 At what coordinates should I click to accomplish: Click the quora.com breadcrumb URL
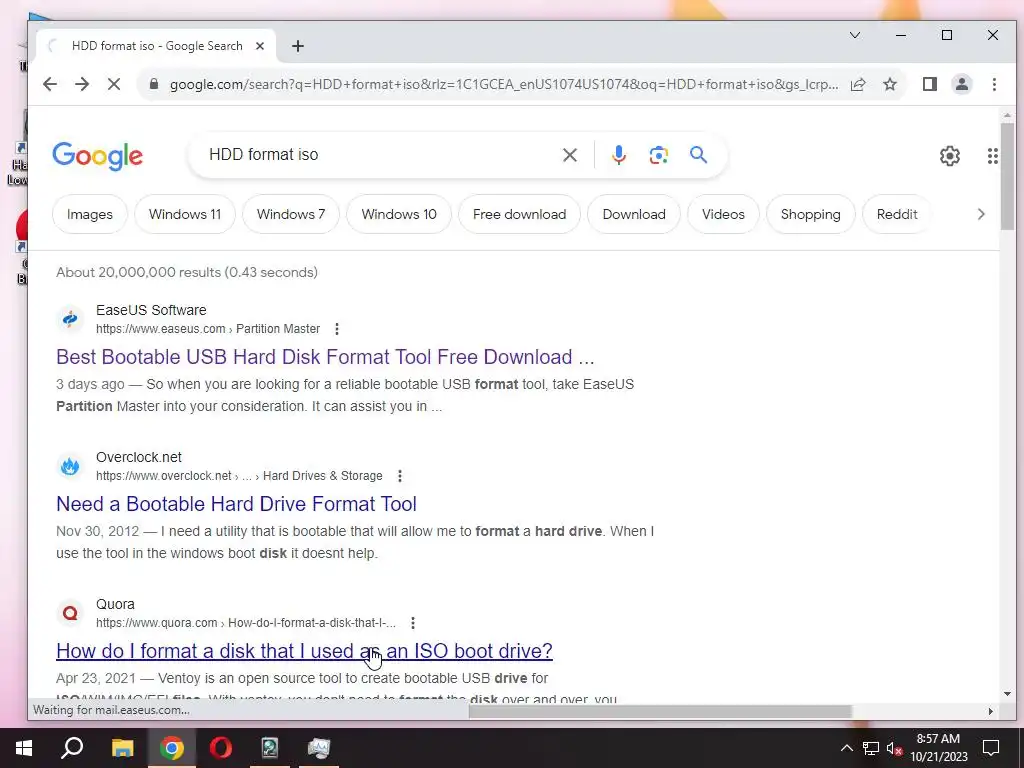click(246, 623)
